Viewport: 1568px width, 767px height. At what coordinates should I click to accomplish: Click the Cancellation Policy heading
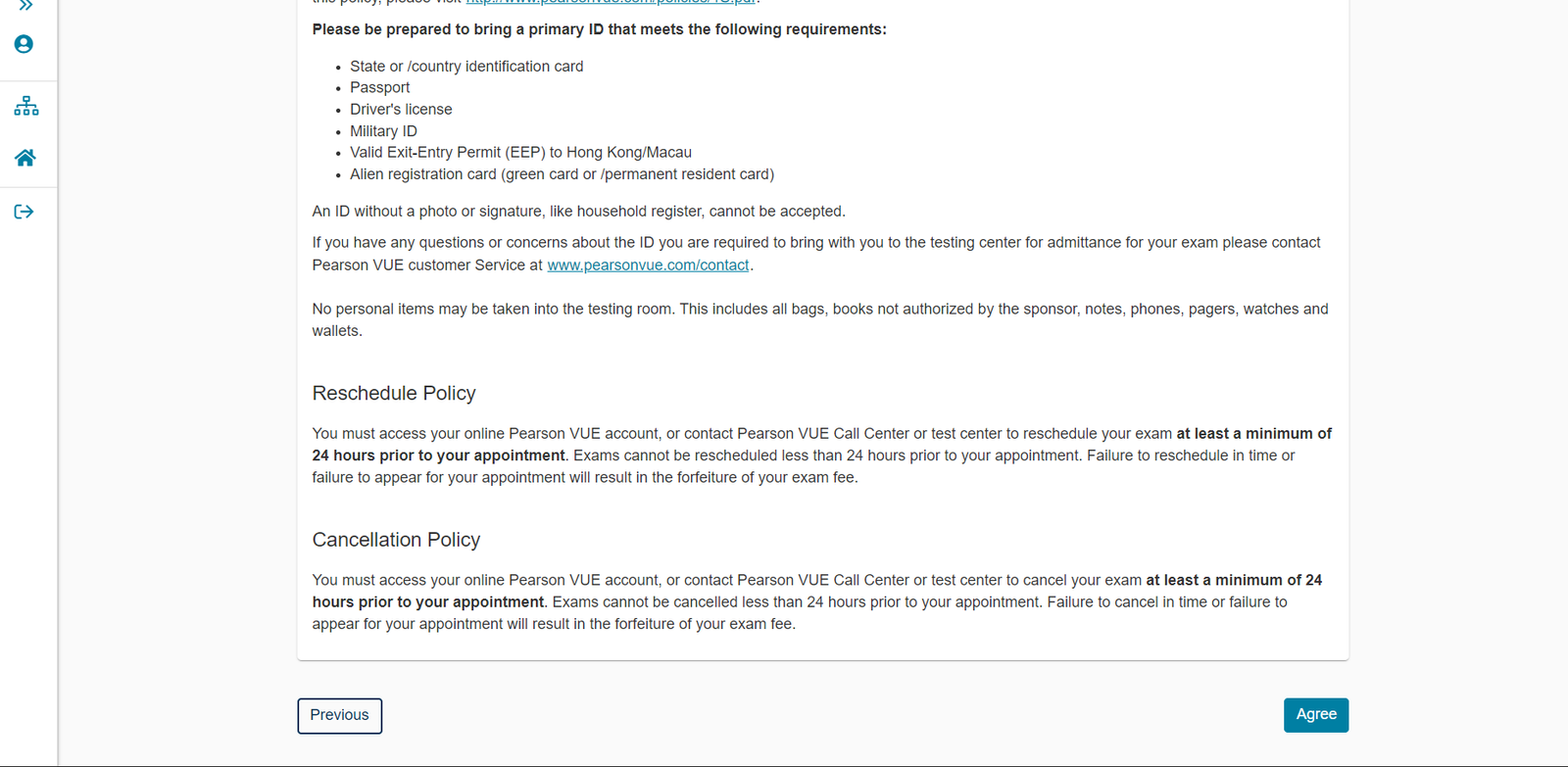pos(396,540)
